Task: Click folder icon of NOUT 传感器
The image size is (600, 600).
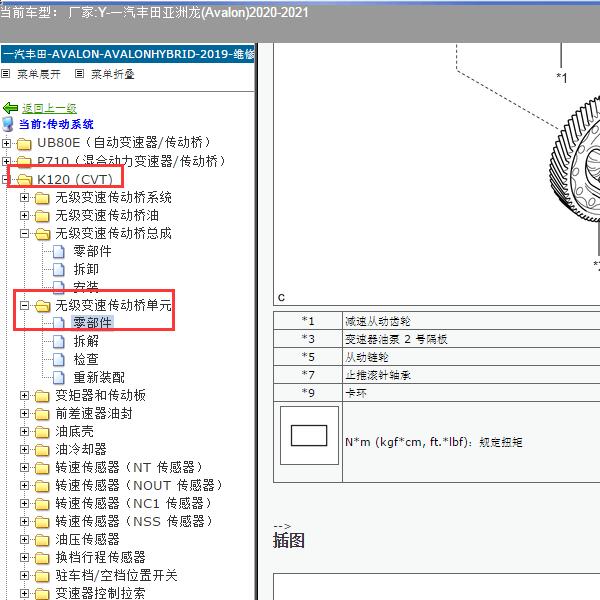Action: 42,486
